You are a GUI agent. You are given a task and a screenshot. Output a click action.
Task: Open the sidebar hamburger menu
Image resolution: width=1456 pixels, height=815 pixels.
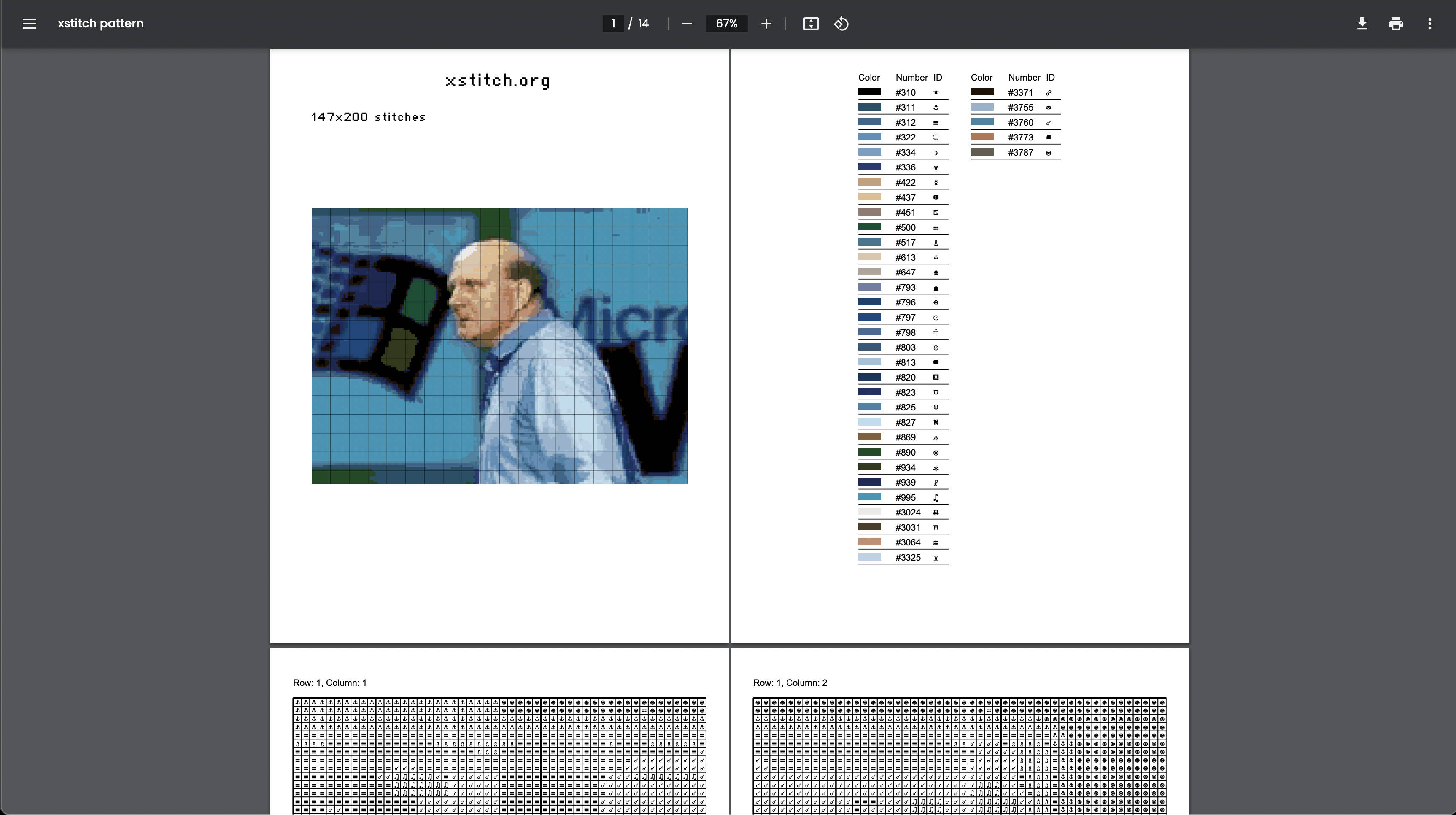point(30,24)
